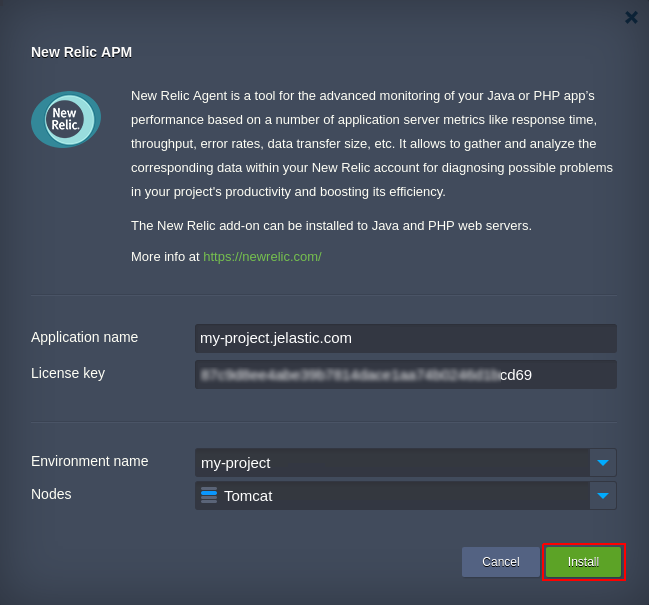Click the Environment name label

89,461
